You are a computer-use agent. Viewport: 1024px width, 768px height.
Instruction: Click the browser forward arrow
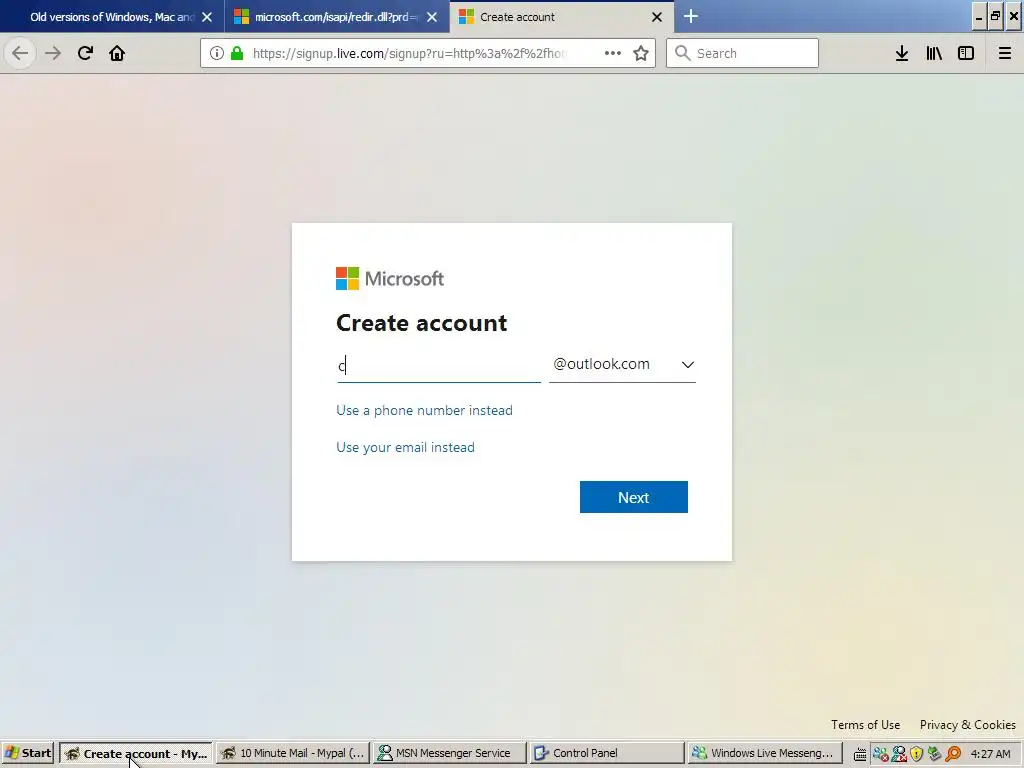[x=53, y=53]
